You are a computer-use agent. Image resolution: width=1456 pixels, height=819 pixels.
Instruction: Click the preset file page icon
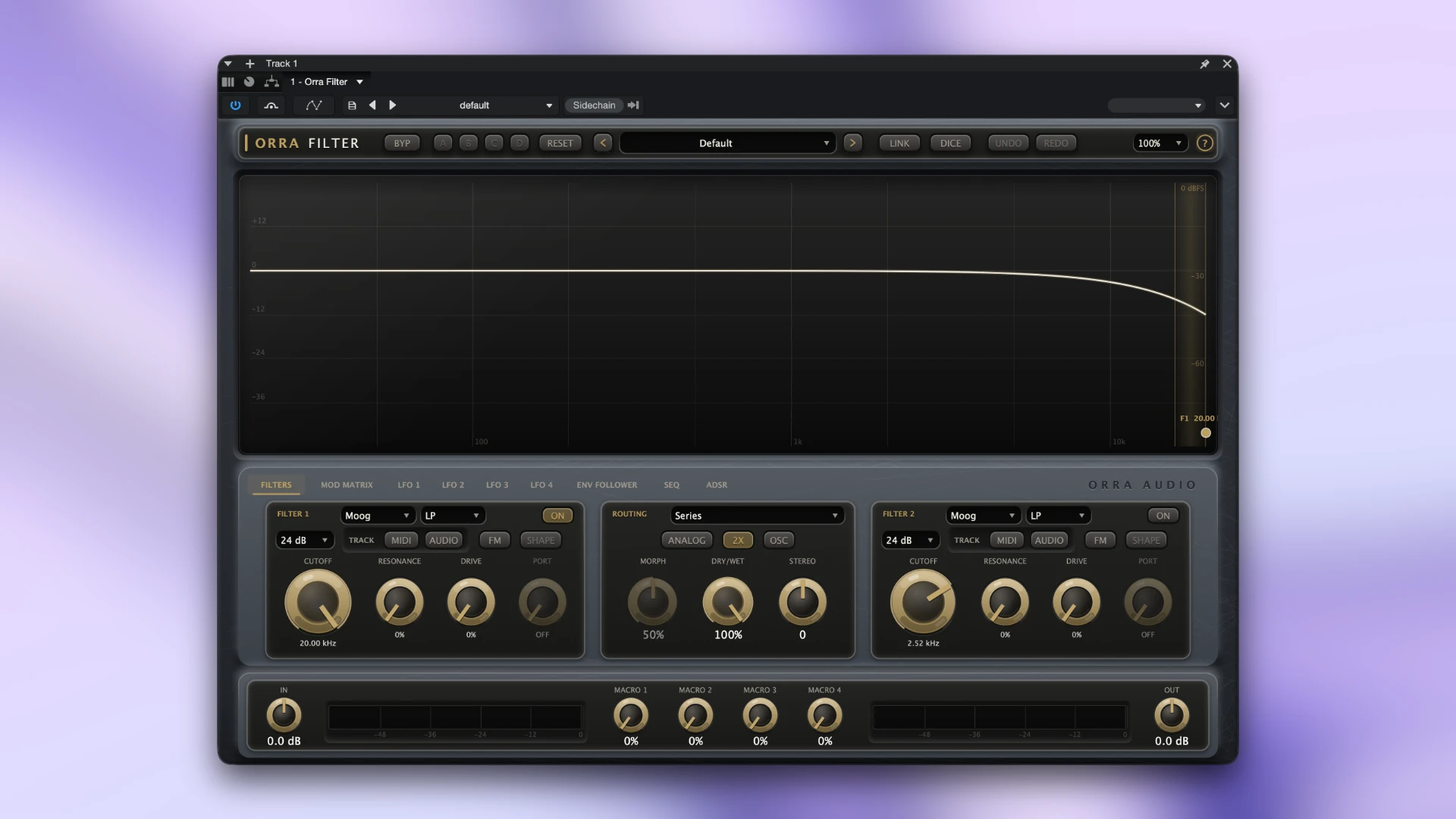pos(352,105)
